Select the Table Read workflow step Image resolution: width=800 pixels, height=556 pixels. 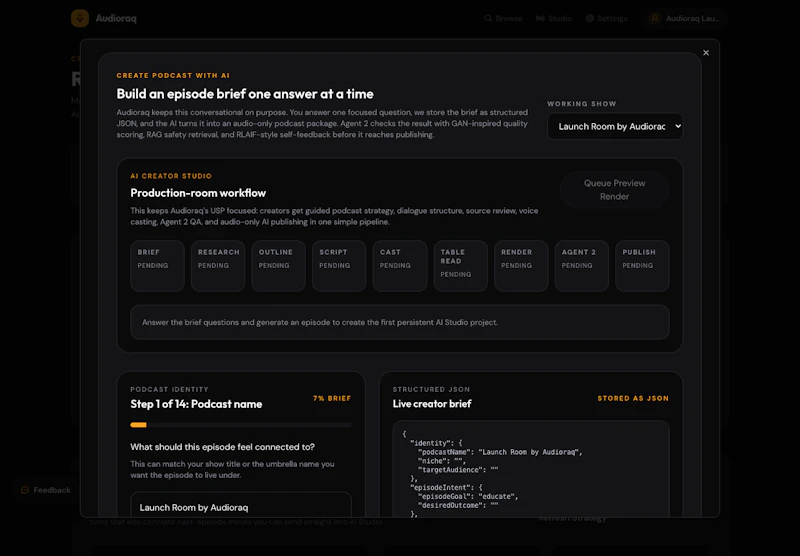click(461, 266)
